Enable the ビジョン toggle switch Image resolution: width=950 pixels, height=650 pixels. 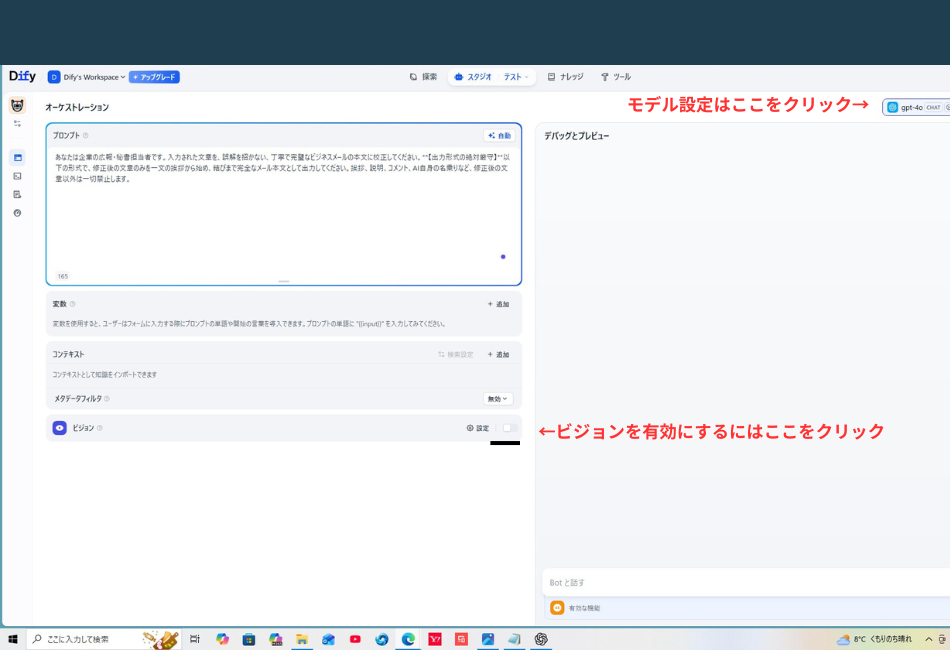click(510, 427)
